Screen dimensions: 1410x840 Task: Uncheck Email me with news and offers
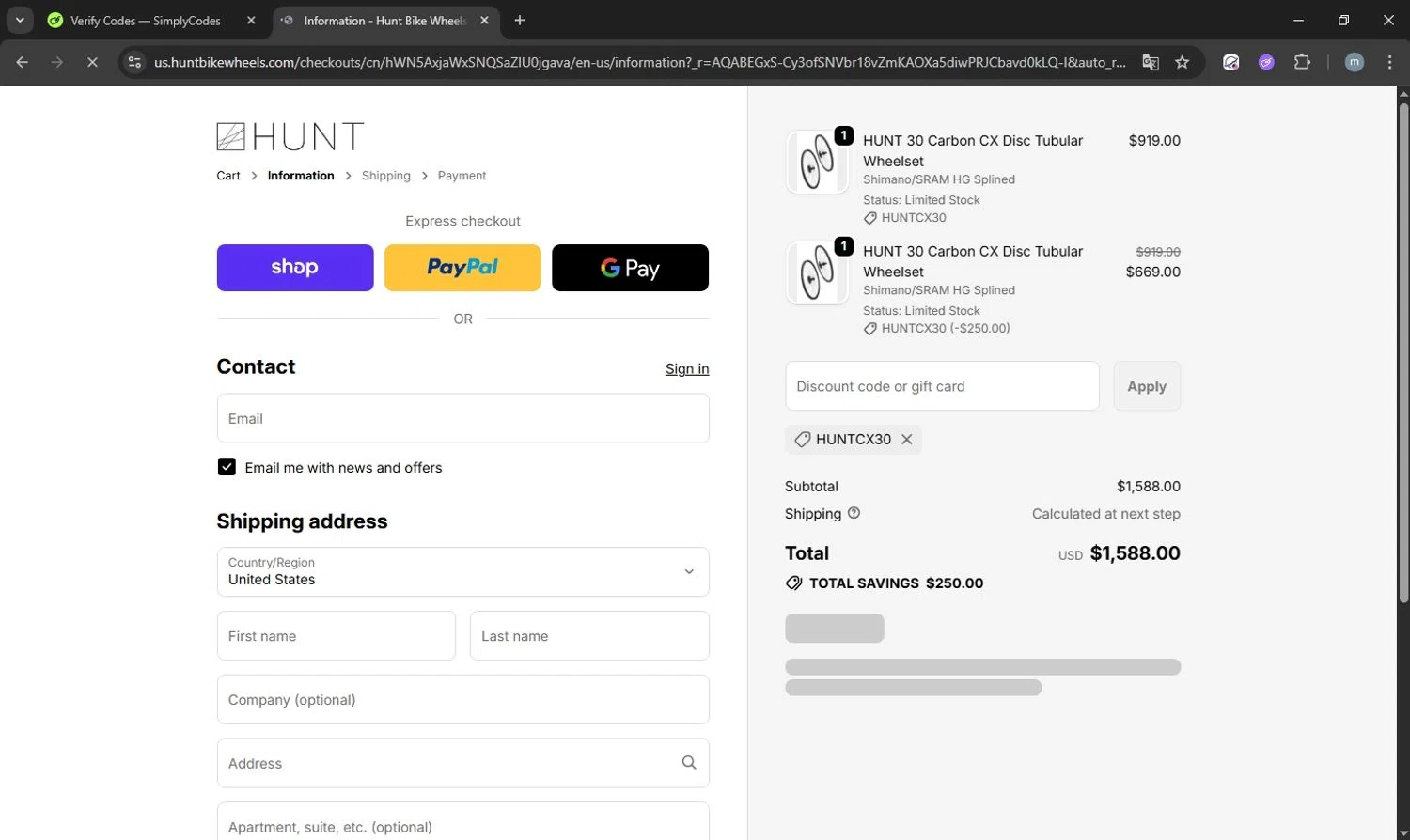(x=227, y=467)
